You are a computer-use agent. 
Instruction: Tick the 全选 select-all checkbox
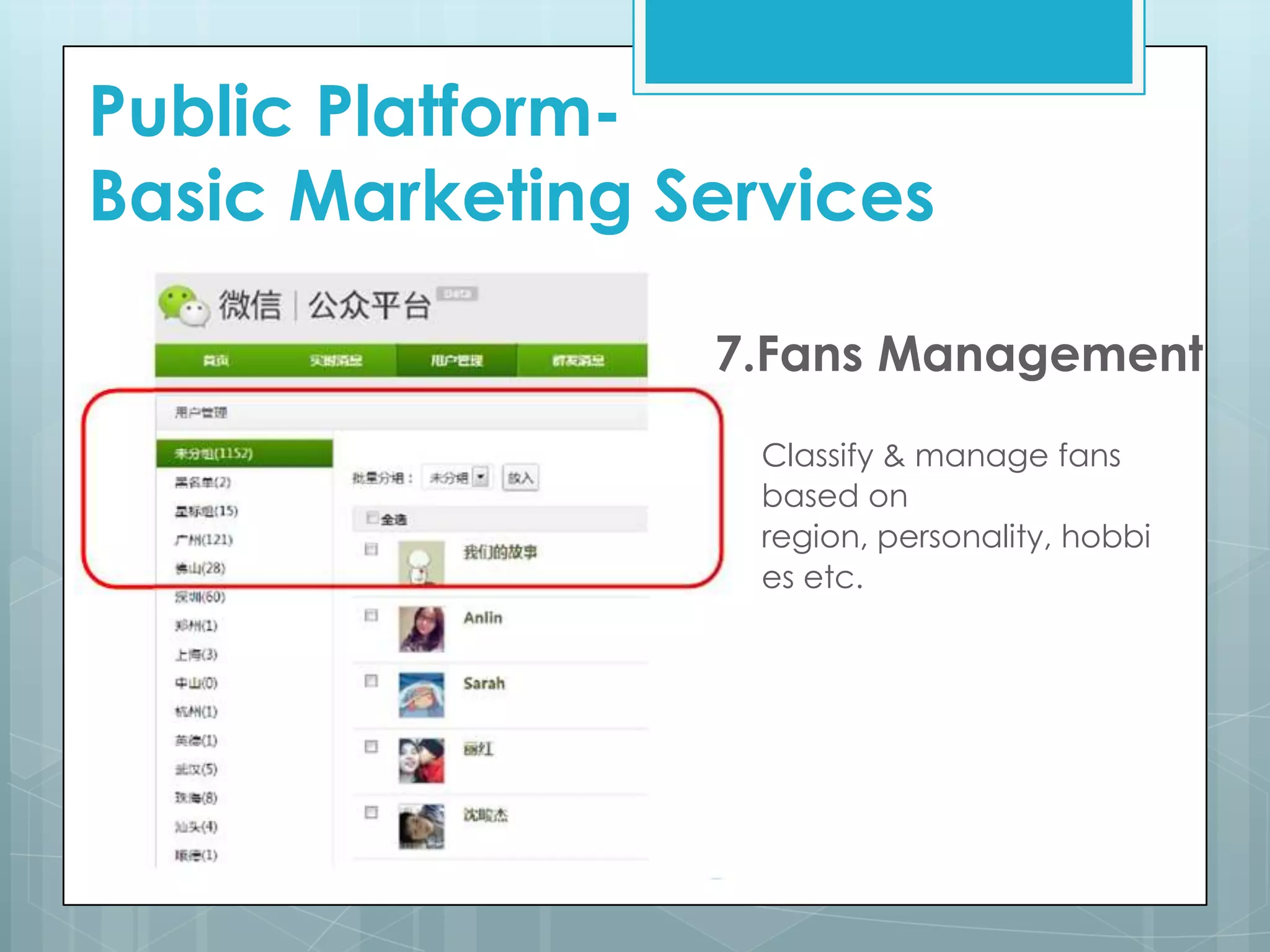coord(372,518)
